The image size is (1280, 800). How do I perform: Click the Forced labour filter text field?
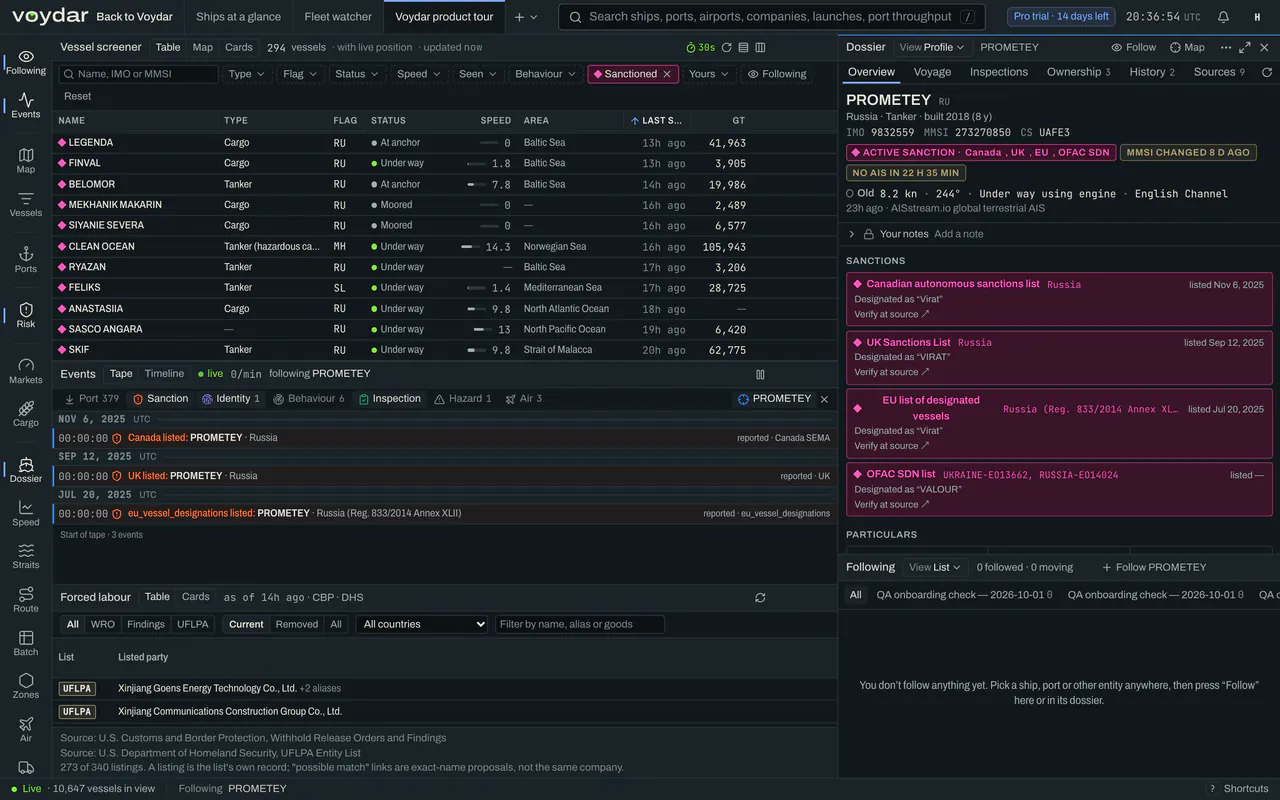pyautogui.click(x=580, y=624)
